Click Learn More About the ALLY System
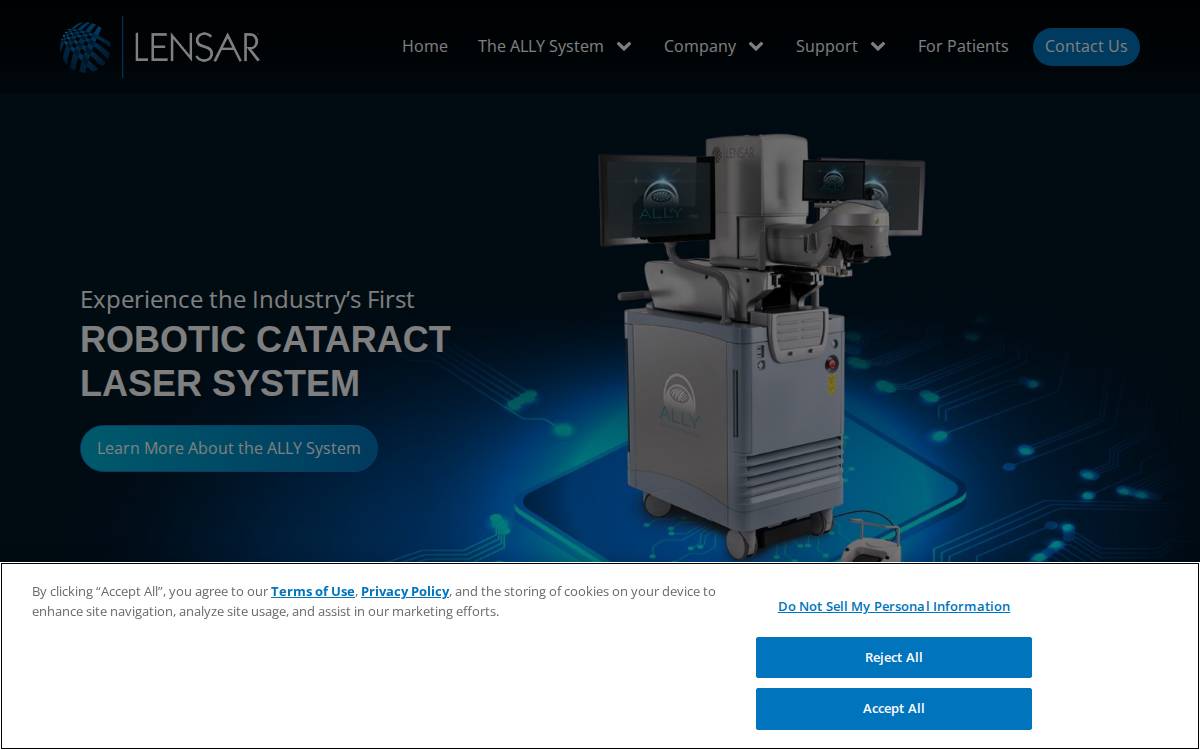Image resolution: width=1200 pixels, height=750 pixels. (229, 448)
